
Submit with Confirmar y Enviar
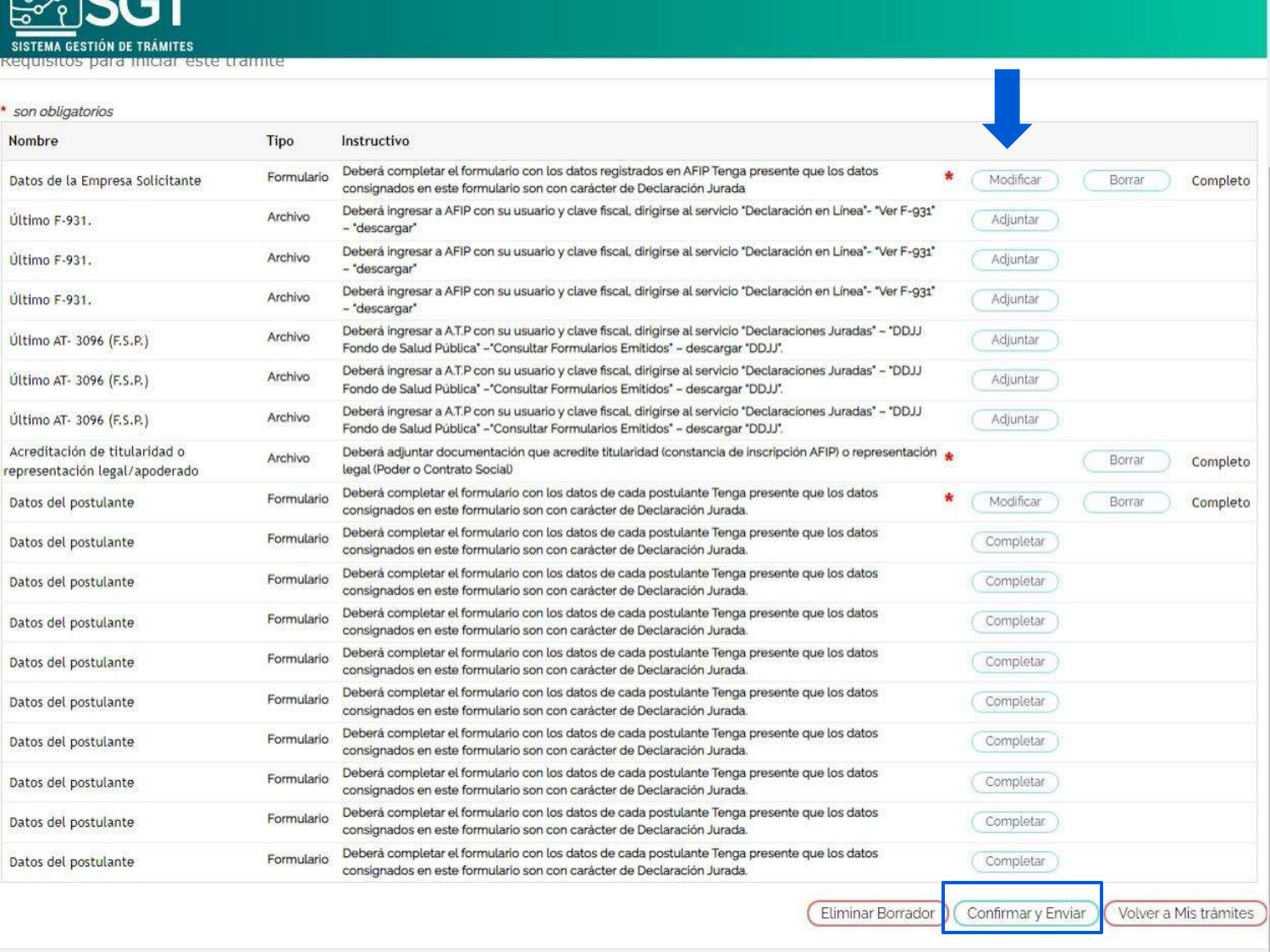tap(1025, 914)
